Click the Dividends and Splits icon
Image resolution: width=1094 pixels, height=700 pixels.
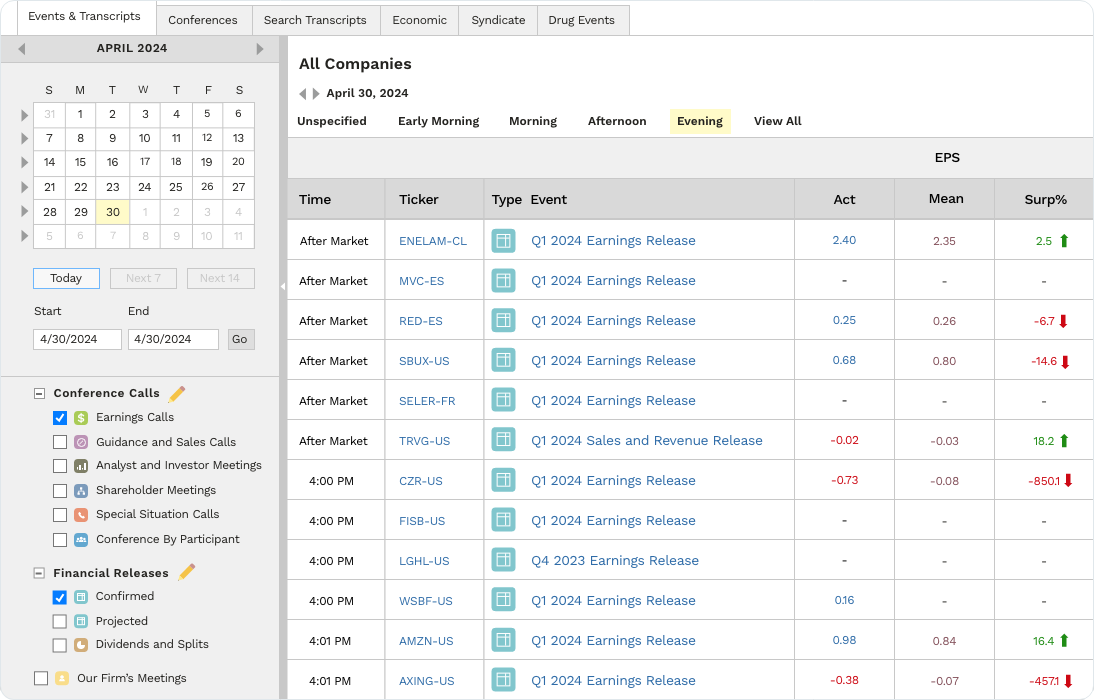click(x=81, y=645)
